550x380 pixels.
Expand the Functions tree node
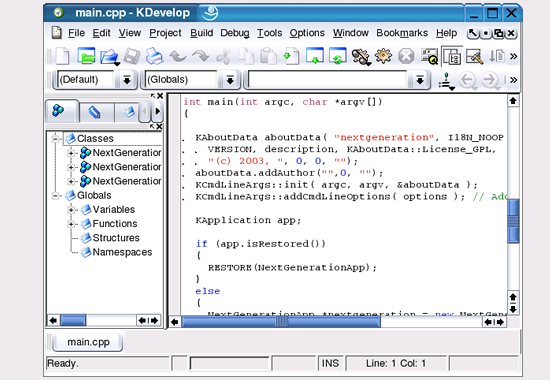pyautogui.click(x=71, y=224)
